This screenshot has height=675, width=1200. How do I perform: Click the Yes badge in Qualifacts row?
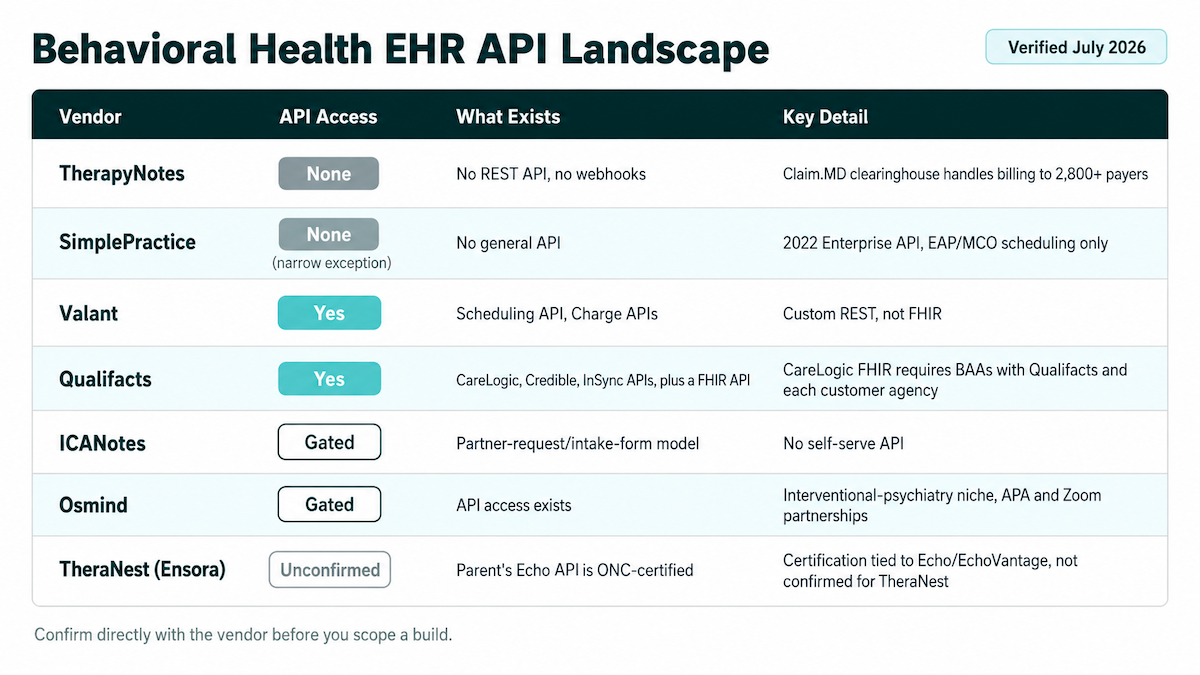(x=329, y=379)
